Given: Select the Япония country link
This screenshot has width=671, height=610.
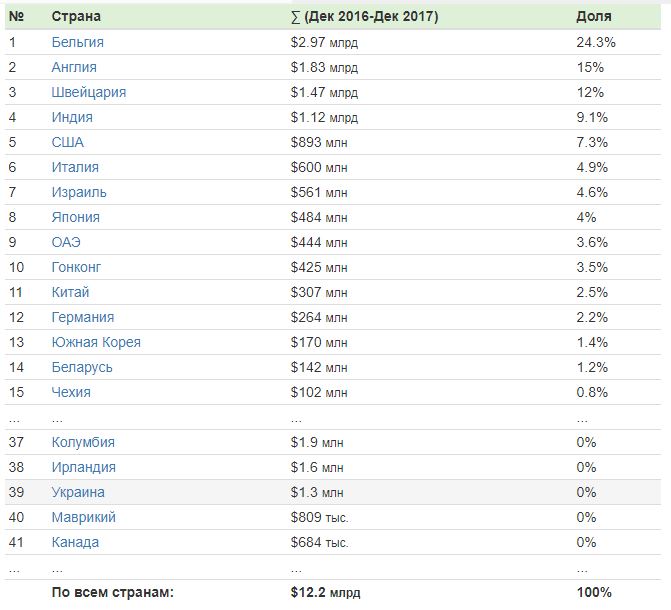Looking at the screenshot, I should pyautogui.click(x=76, y=217).
